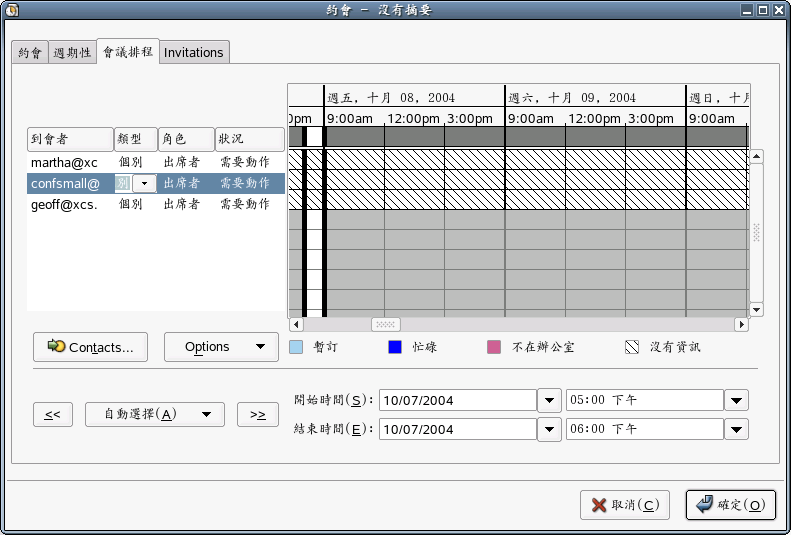The height and width of the screenshot is (535, 791).
Task: Expand the type dropdown in confsmall row
Action: pos(144,184)
